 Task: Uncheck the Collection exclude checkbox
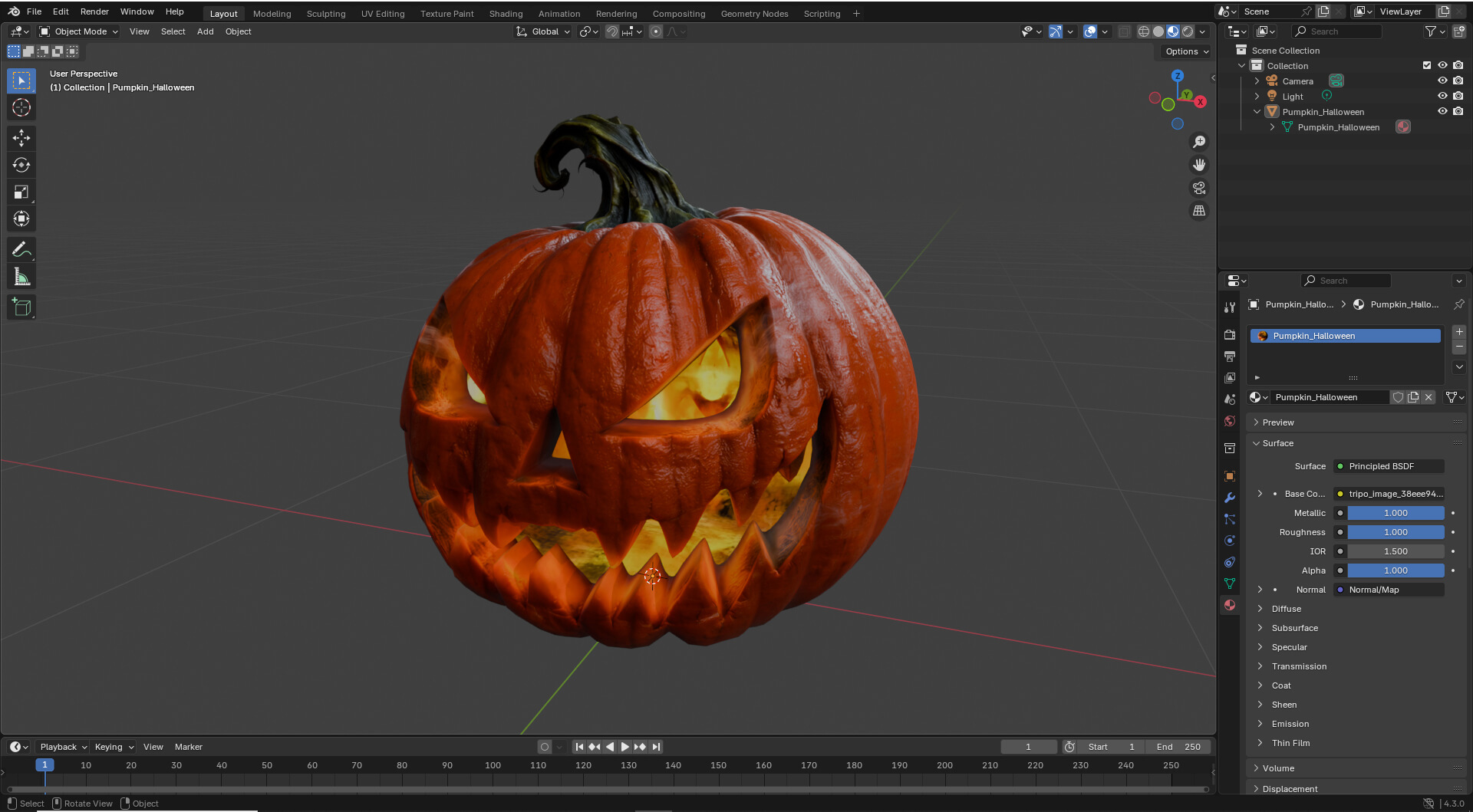1427,65
